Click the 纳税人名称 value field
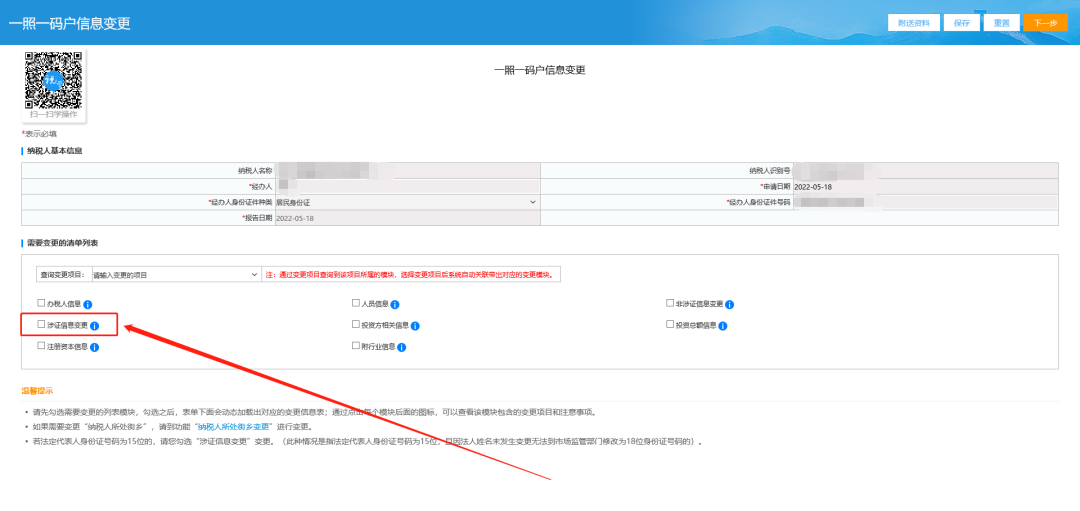 (406, 171)
